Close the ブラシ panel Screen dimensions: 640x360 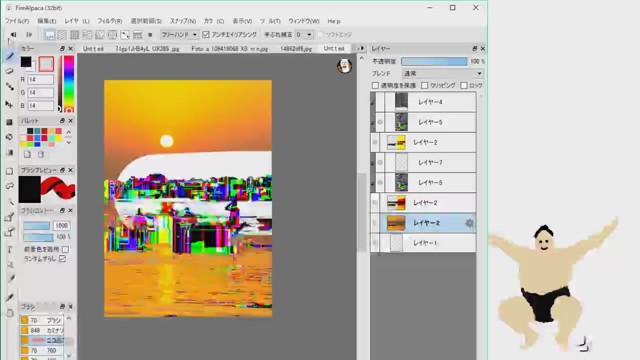[x=71, y=307]
